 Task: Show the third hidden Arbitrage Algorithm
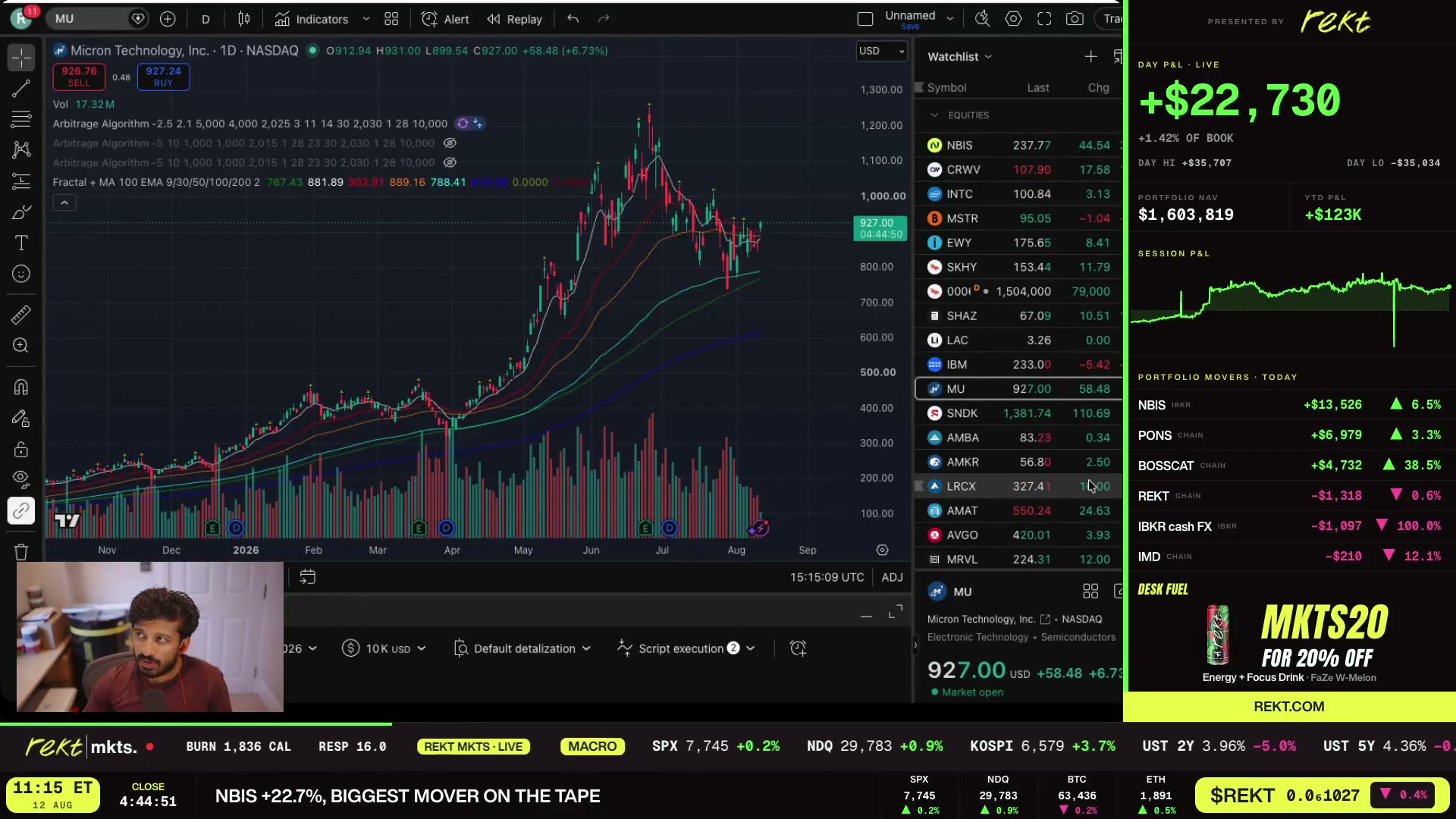[x=450, y=162]
